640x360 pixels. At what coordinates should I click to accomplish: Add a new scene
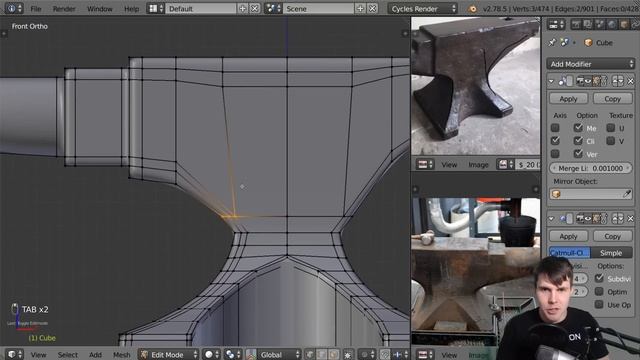pos(360,9)
